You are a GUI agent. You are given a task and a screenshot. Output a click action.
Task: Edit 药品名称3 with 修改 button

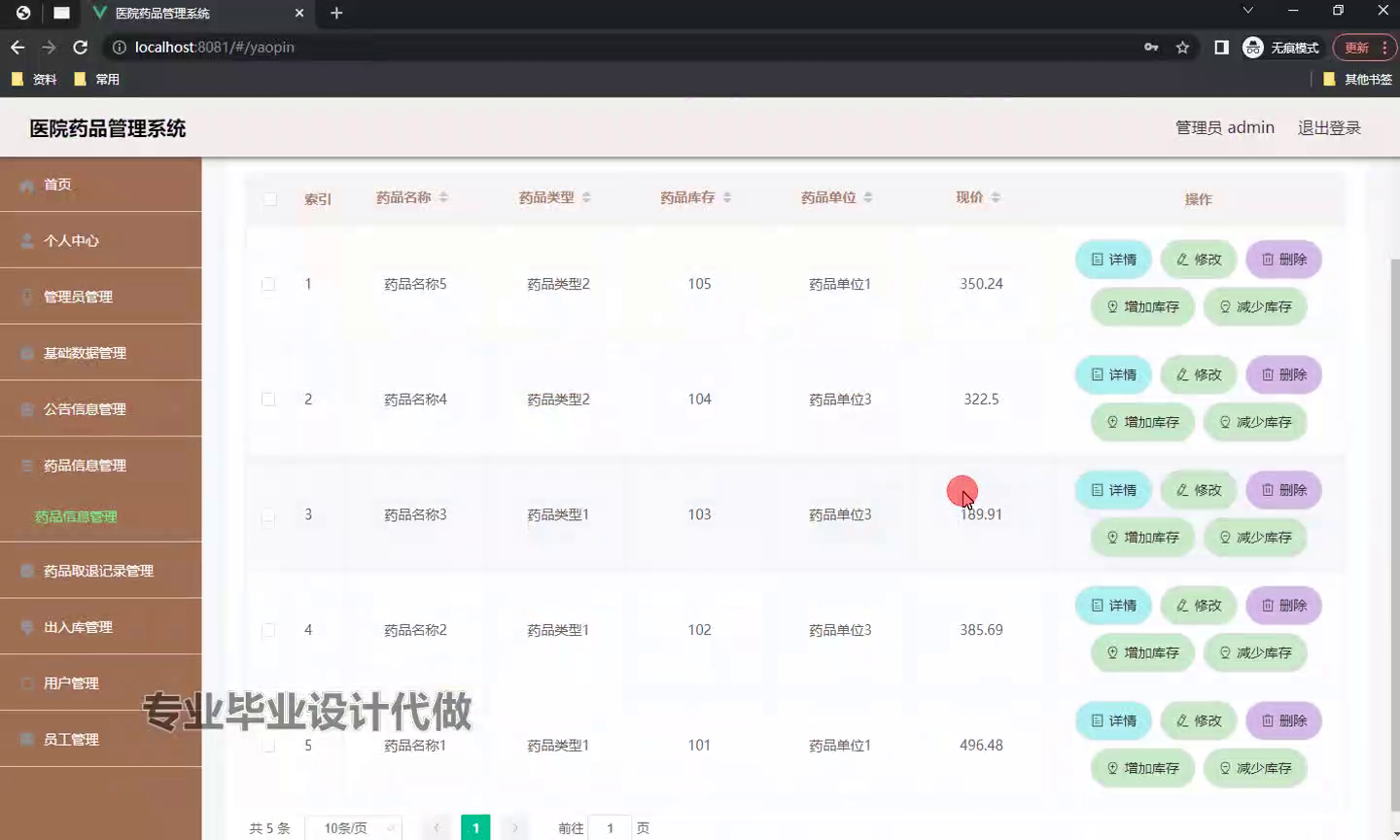click(x=1199, y=490)
